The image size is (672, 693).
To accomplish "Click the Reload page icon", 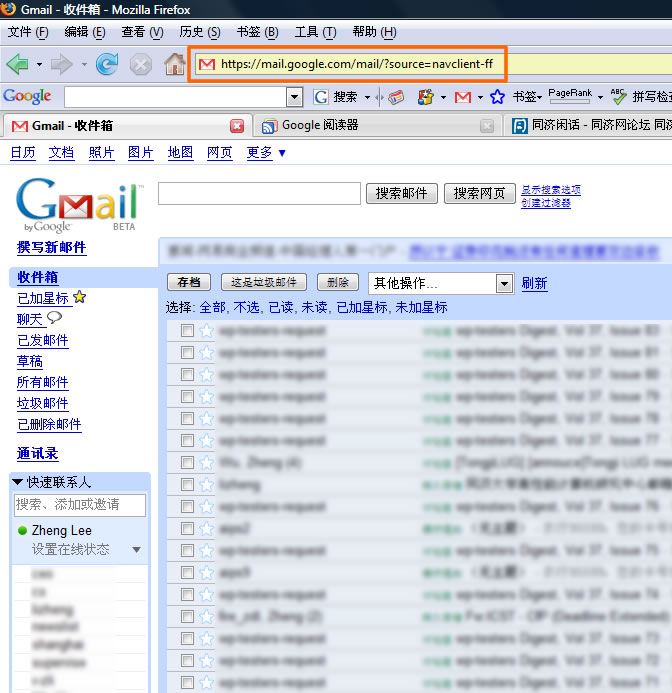I will pos(107,65).
